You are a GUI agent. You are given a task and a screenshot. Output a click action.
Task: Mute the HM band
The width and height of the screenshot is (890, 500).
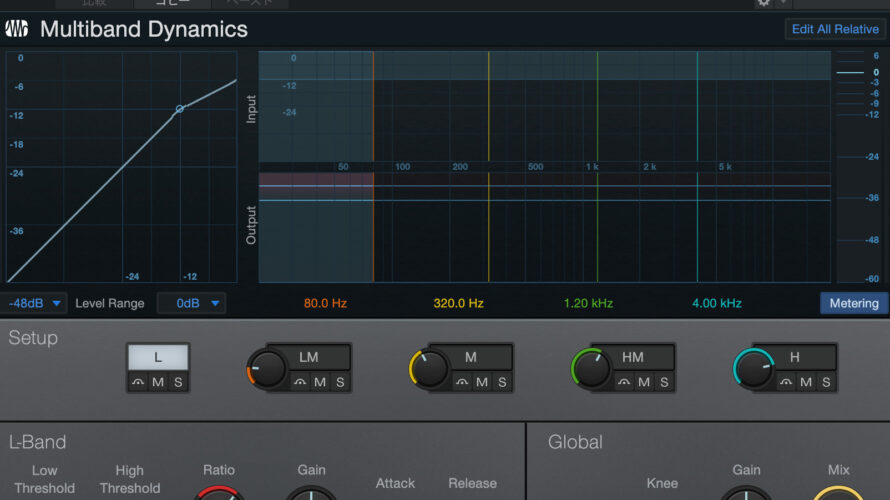click(x=644, y=383)
